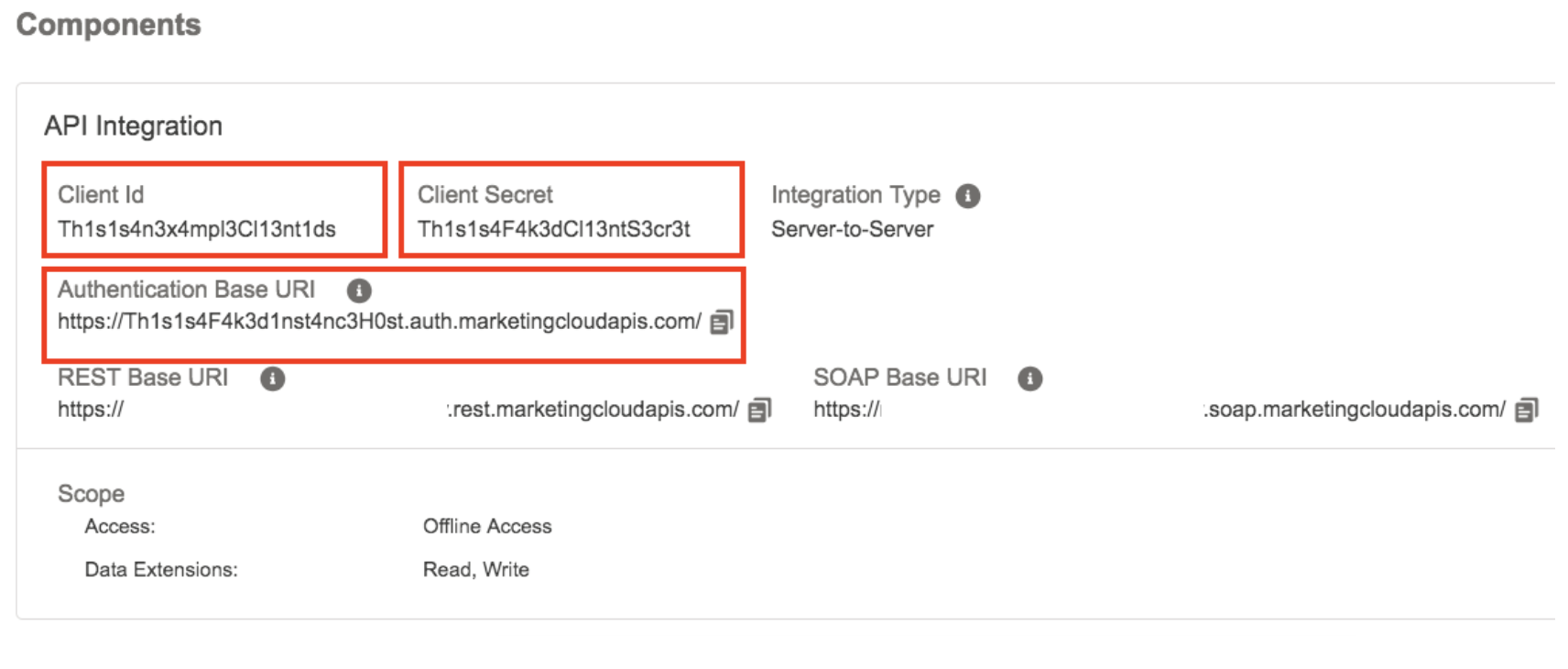Copy the REST Base URI
This screenshot has height=669, width=1568.
[759, 410]
